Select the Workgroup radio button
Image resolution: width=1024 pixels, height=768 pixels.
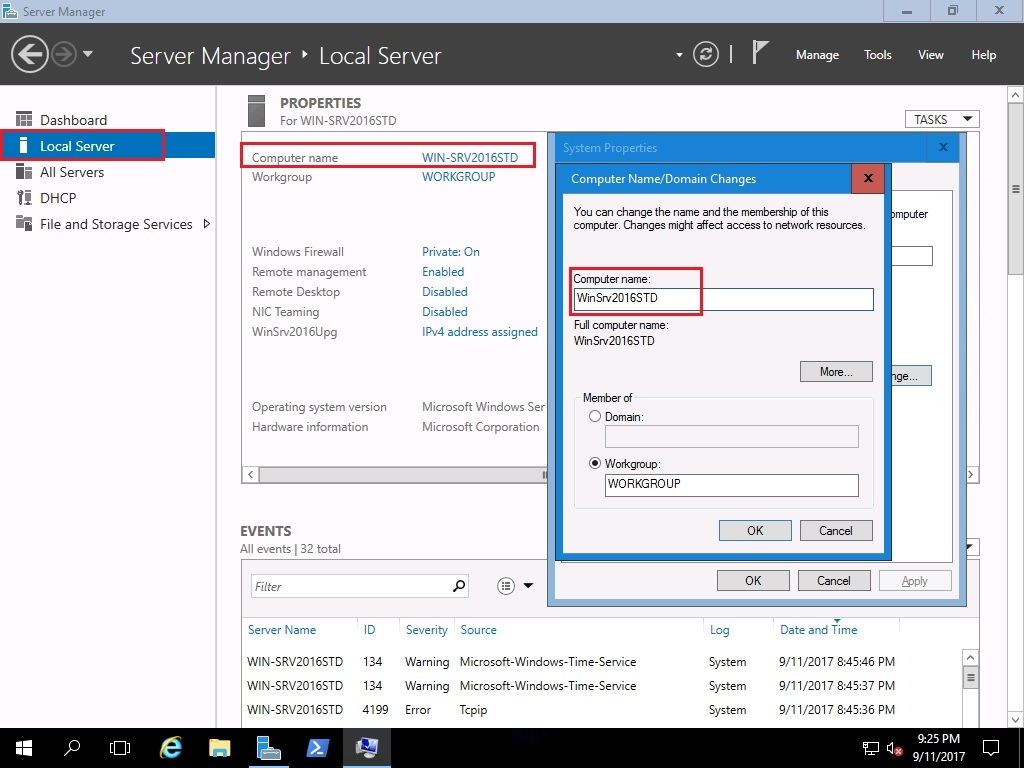596,464
